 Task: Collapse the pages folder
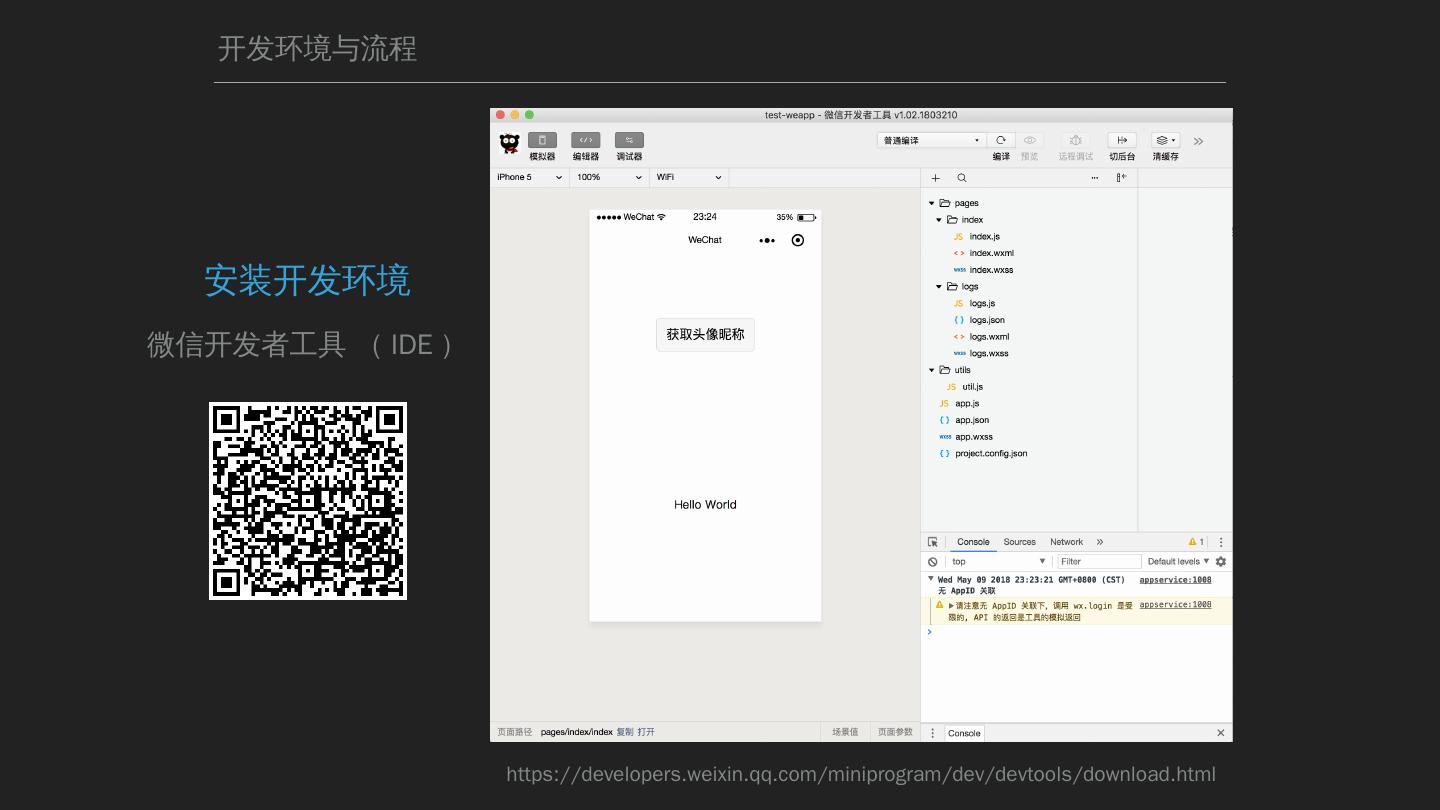pos(932,203)
